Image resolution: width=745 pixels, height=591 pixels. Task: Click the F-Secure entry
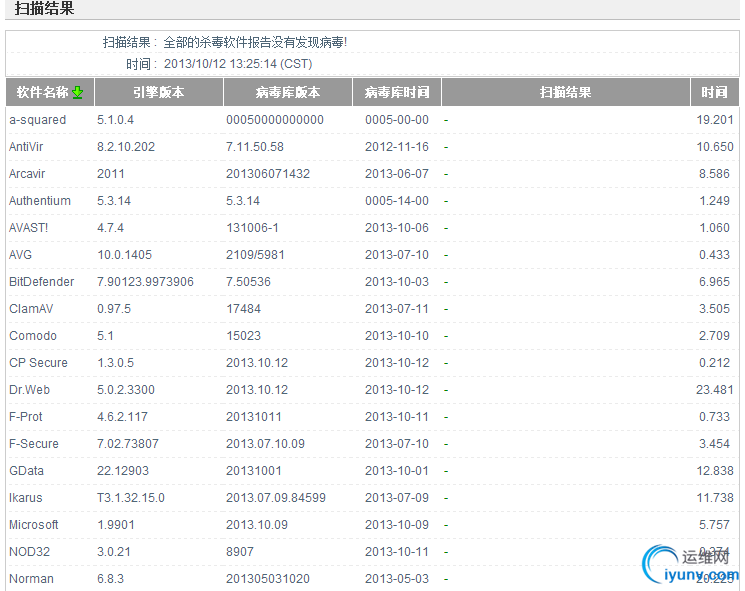click(x=34, y=444)
